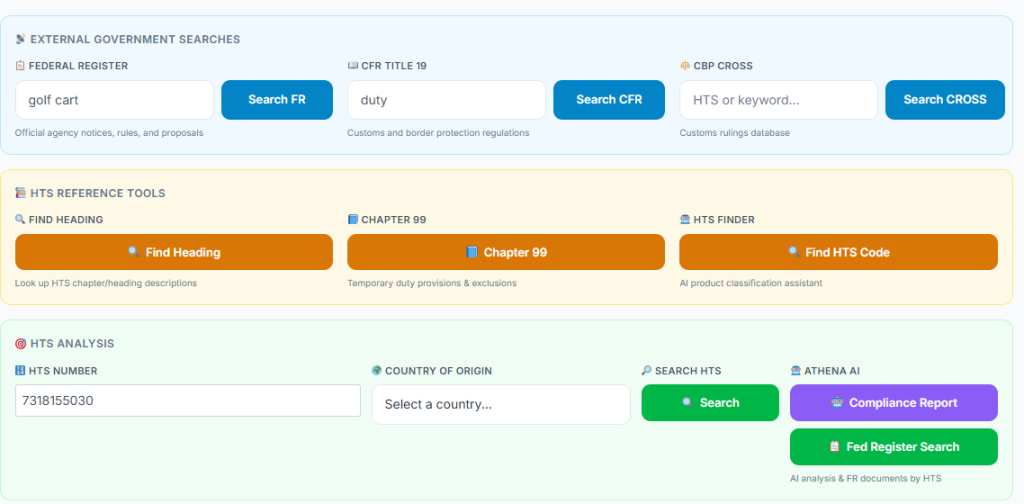Click the HTS Number field showing 7318155030
This screenshot has height=504, width=1024.
[x=187, y=401]
